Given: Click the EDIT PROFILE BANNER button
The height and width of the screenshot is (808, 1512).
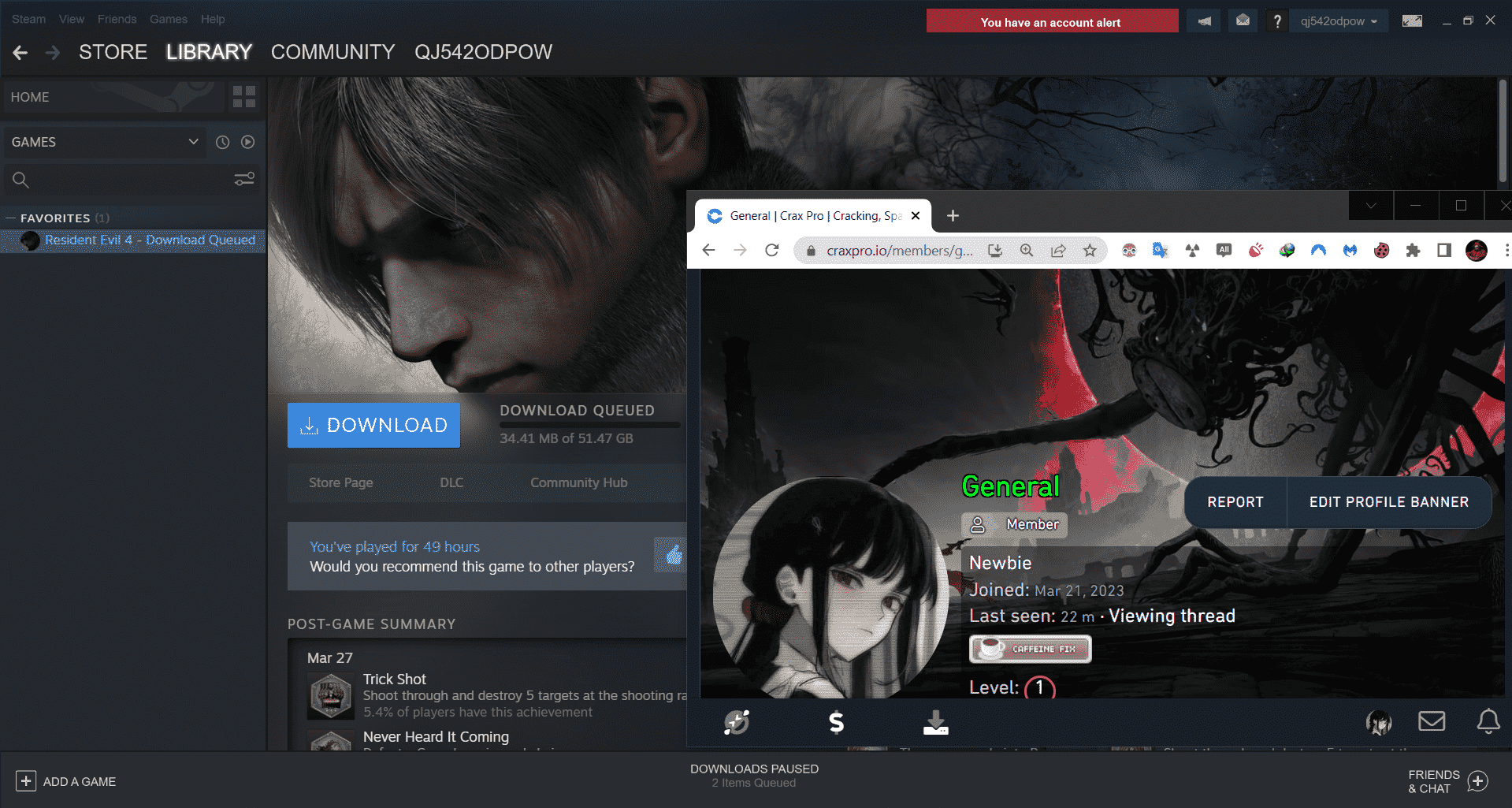Looking at the screenshot, I should tap(1388, 502).
